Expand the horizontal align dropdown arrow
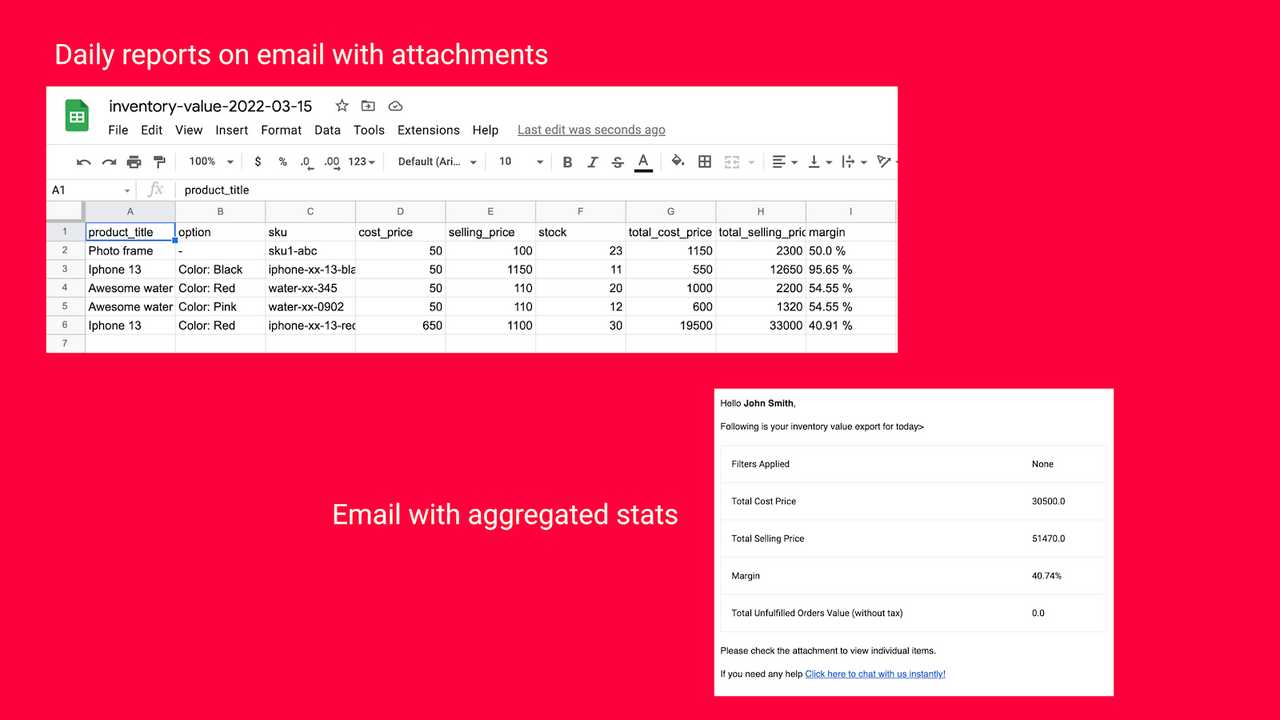The width and height of the screenshot is (1280, 720). click(x=795, y=162)
